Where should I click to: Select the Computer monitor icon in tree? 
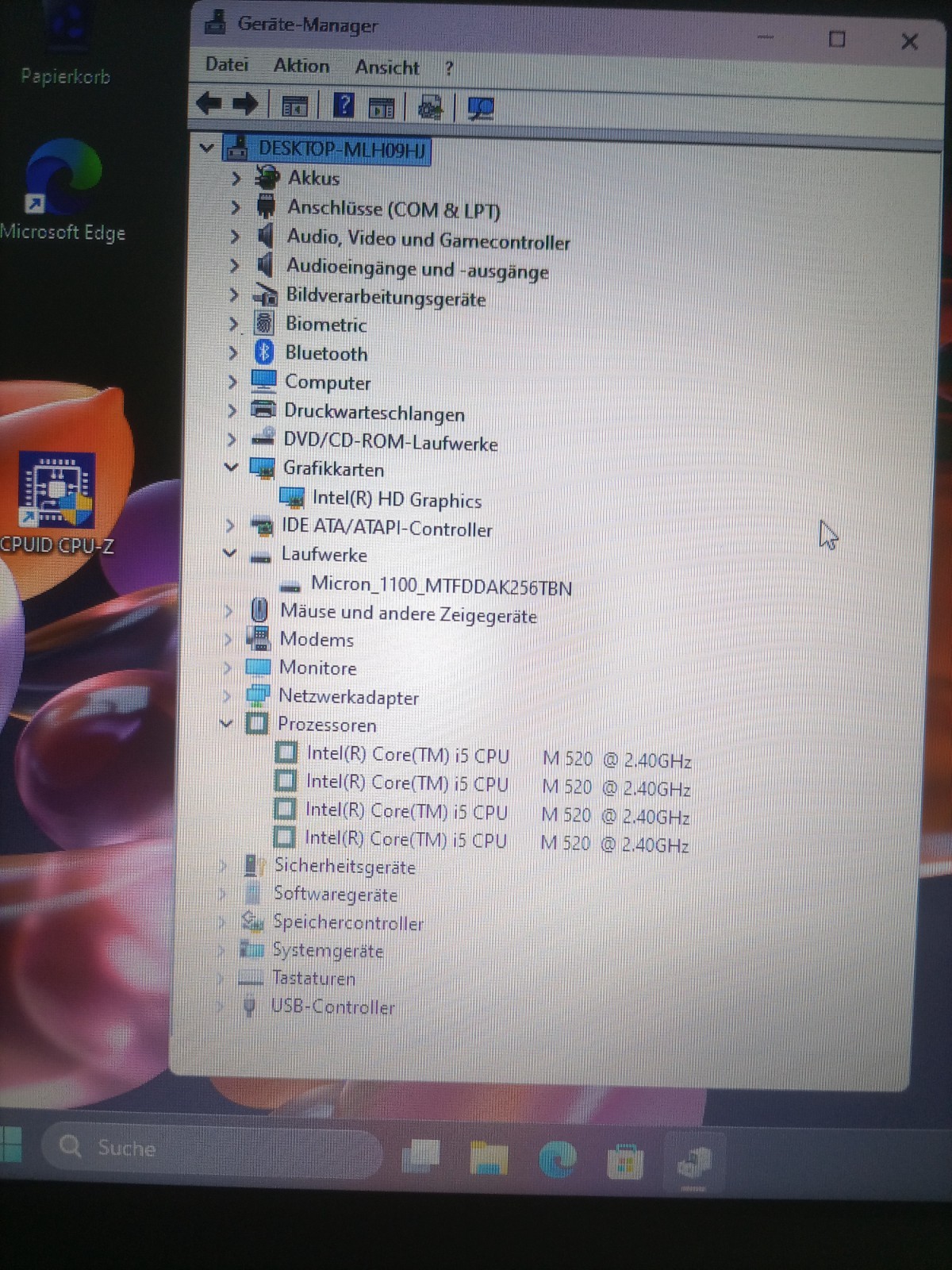tap(263, 380)
